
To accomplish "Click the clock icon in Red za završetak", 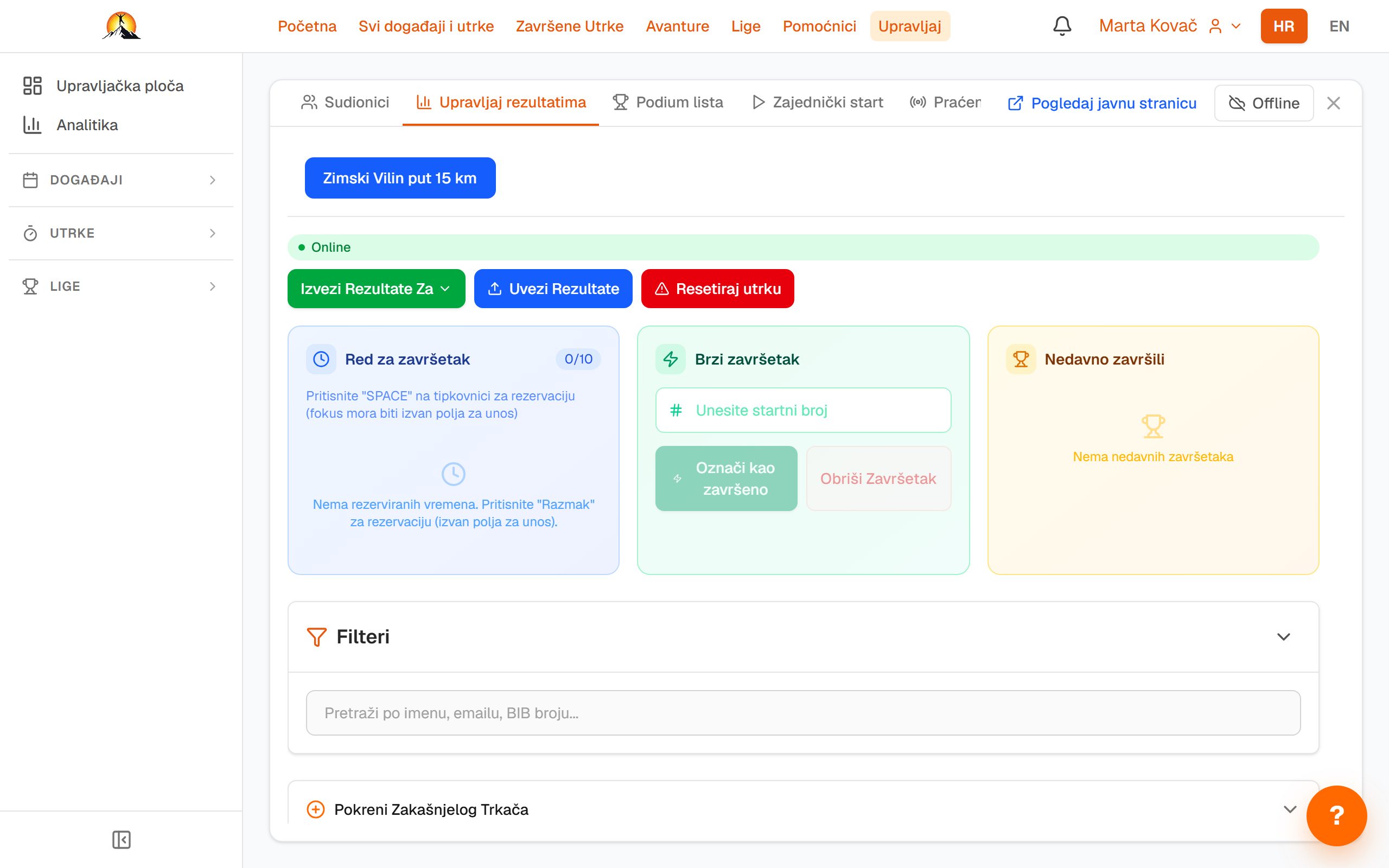I will [x=321, y=359].
